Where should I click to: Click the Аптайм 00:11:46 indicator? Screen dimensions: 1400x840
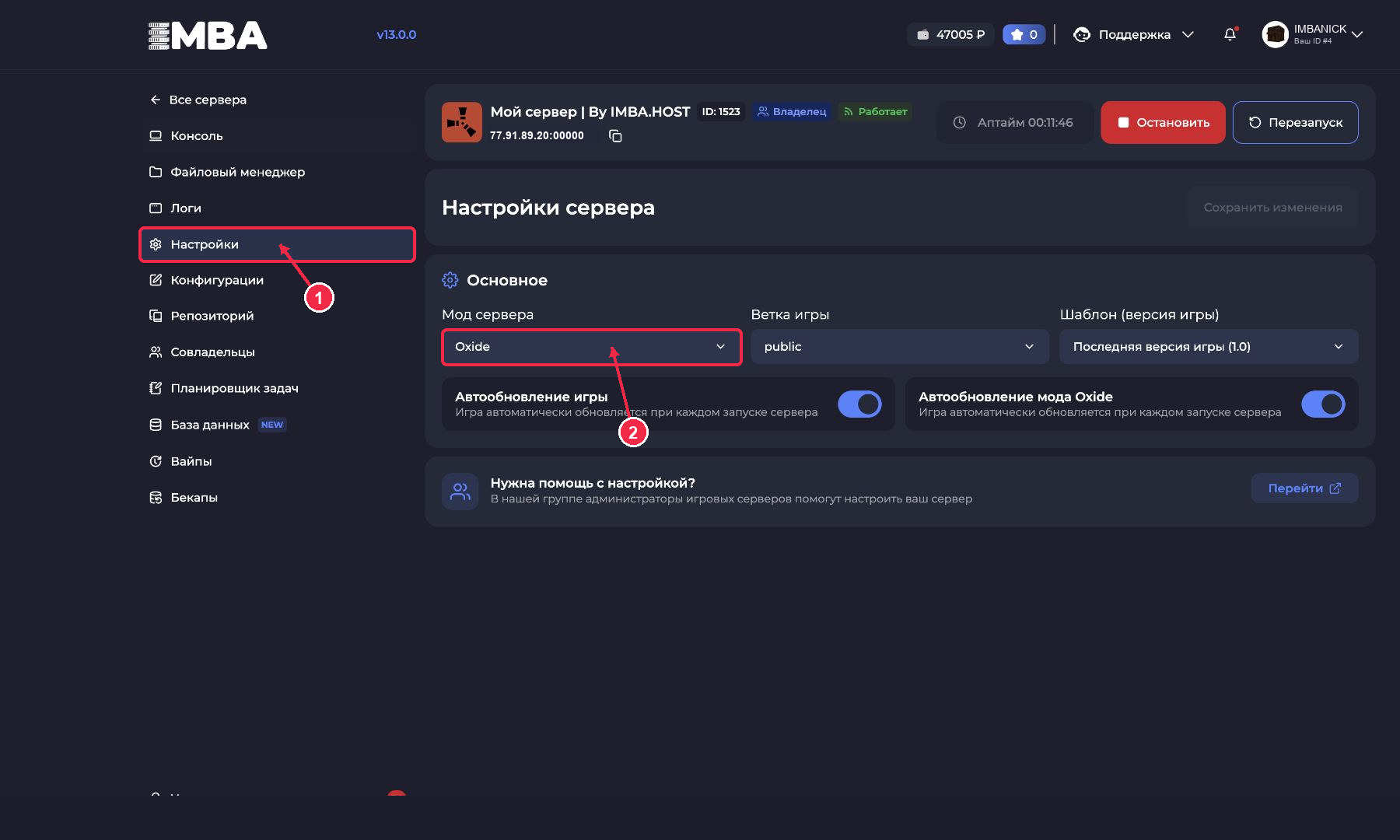(x=1014, y=122)
